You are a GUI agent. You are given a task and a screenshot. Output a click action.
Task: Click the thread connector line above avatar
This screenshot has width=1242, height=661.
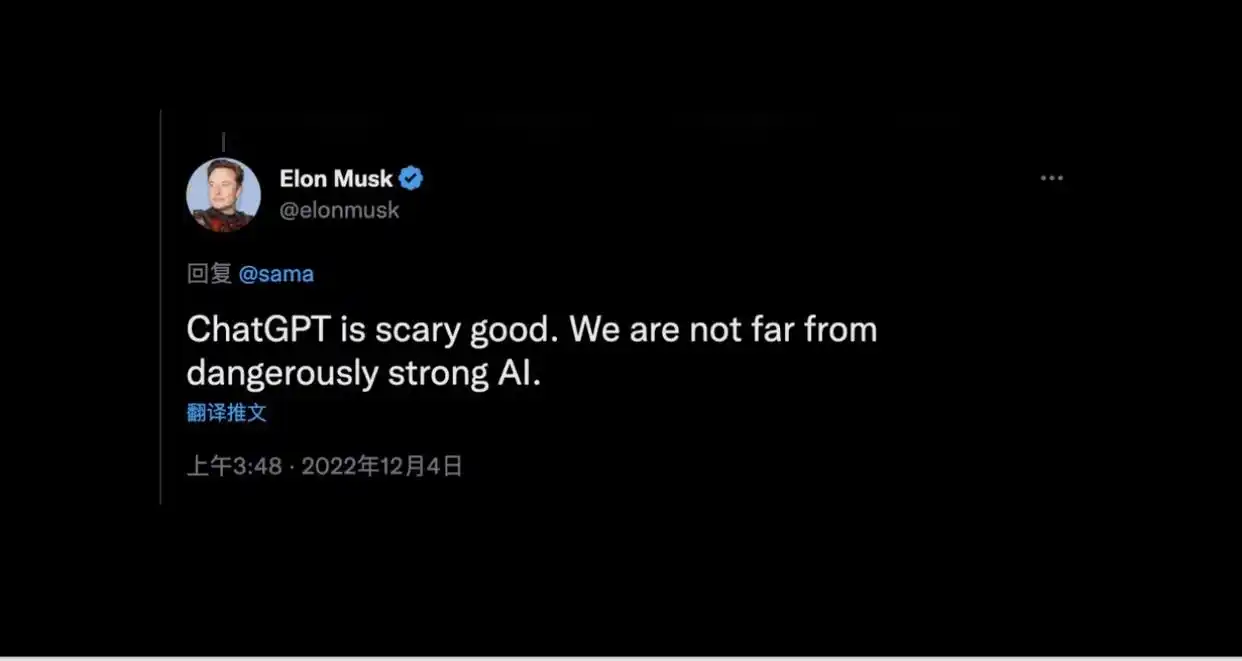coord(223,142)
